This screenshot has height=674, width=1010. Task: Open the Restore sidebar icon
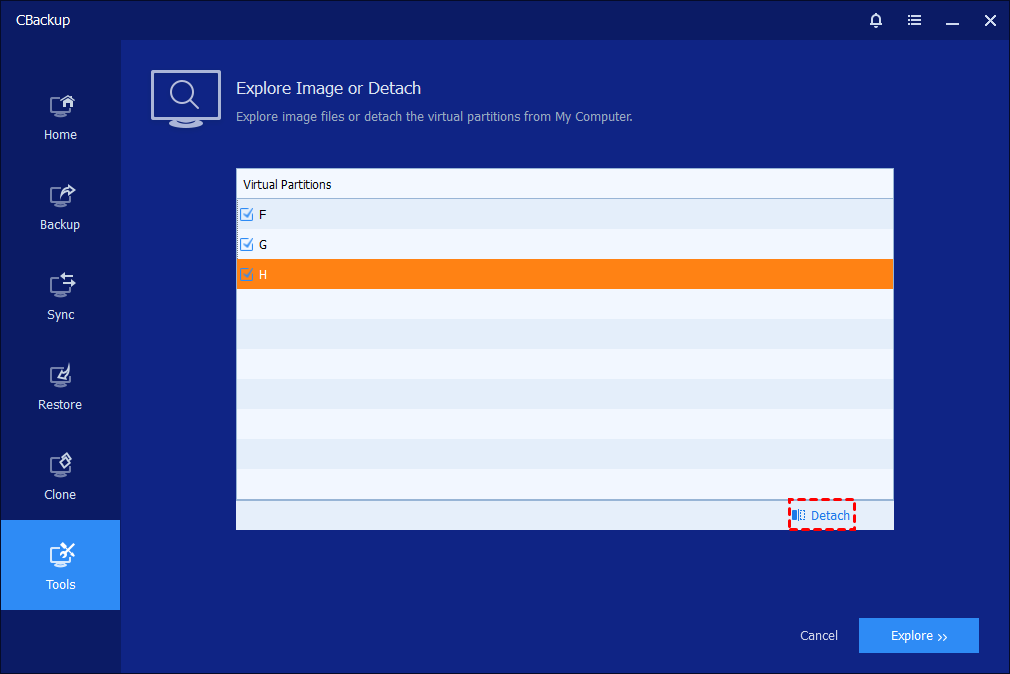[x=61, y=376]
